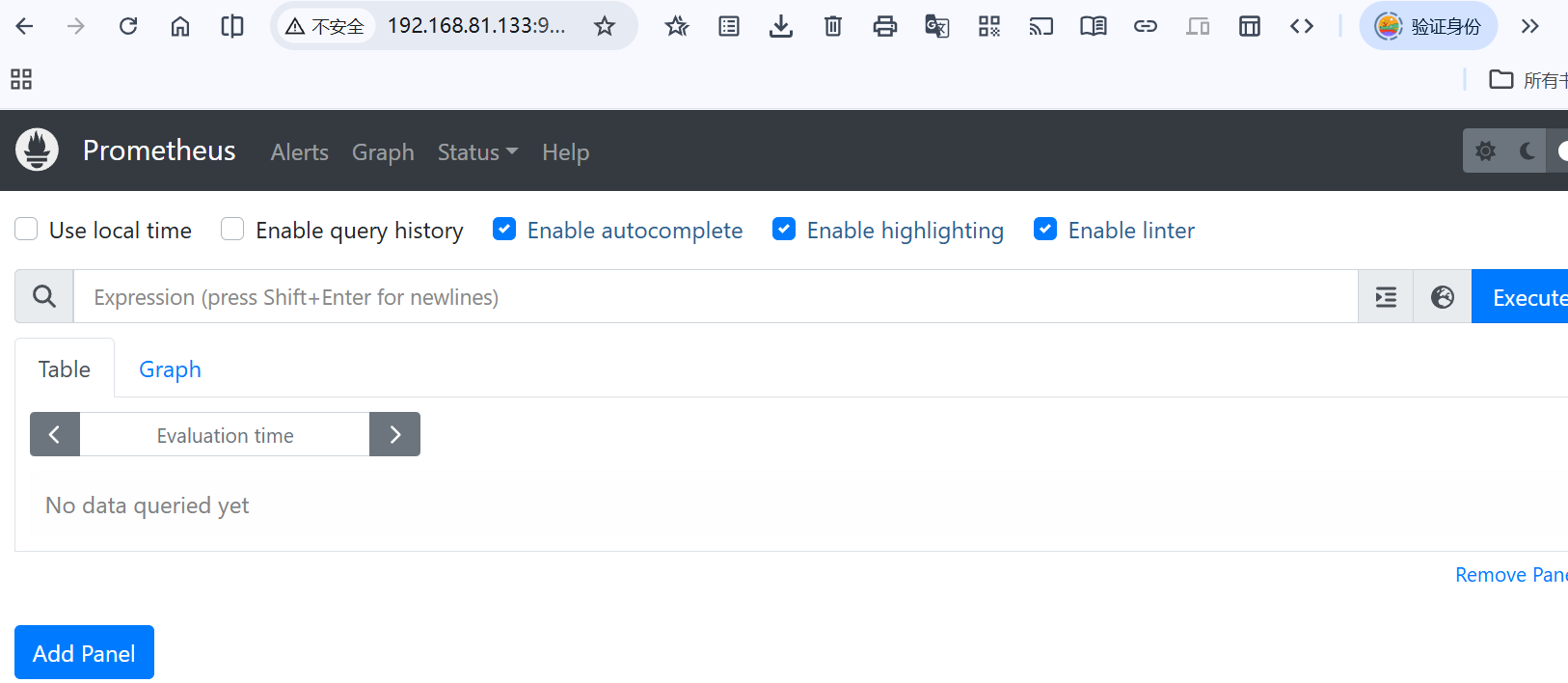Expand the Status dropdown menu
The width and height of the screenshot is (1568, 683).
click(477, 151)
